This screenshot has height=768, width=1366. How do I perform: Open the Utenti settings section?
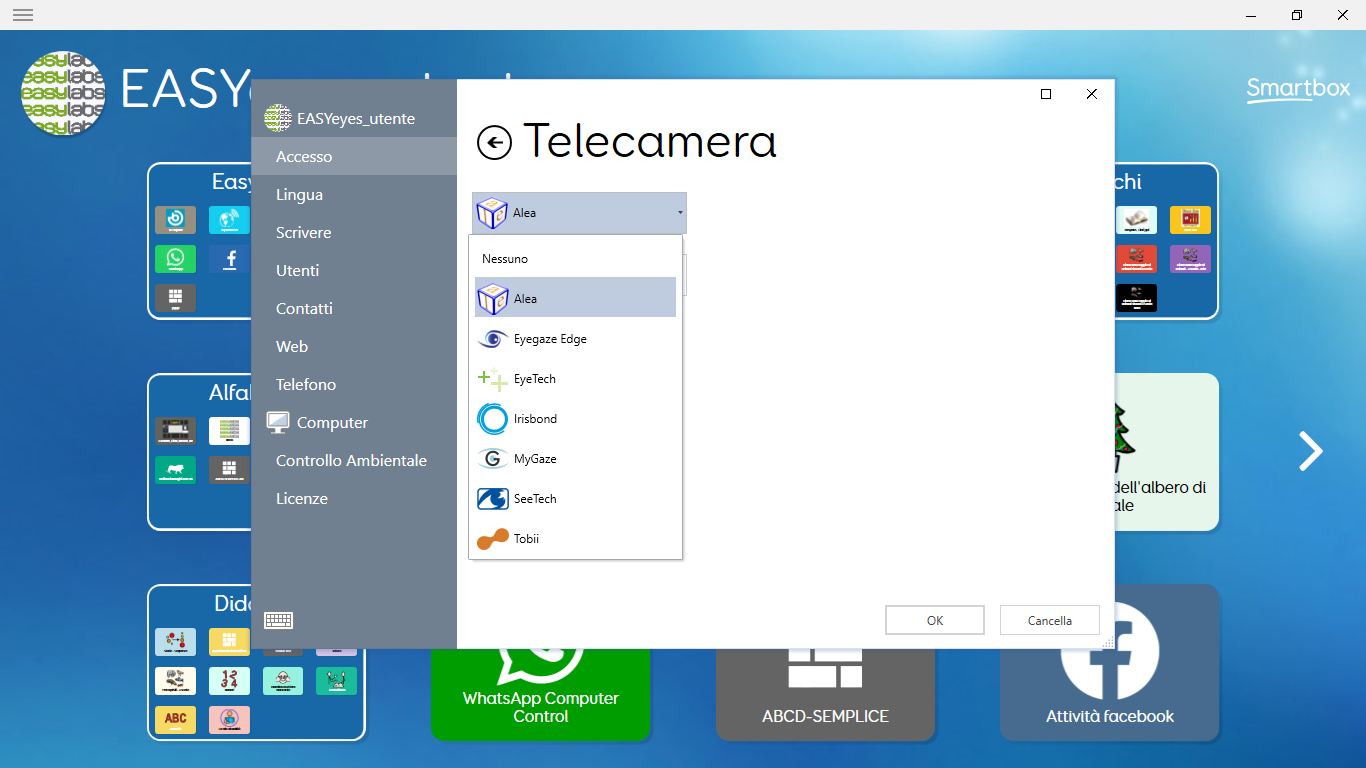click(354, 271)
